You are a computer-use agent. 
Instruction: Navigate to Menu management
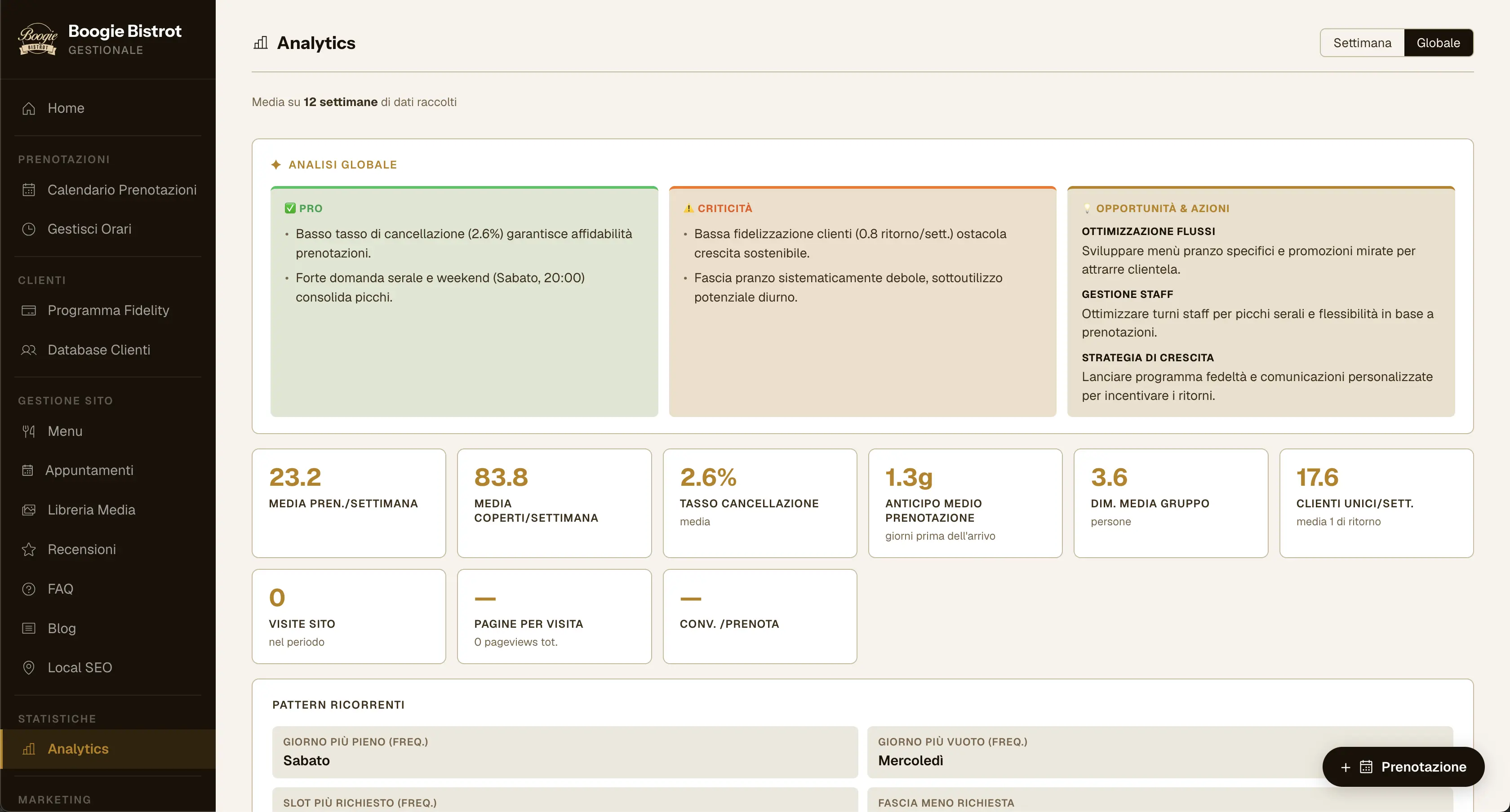[x=108, y=431]
